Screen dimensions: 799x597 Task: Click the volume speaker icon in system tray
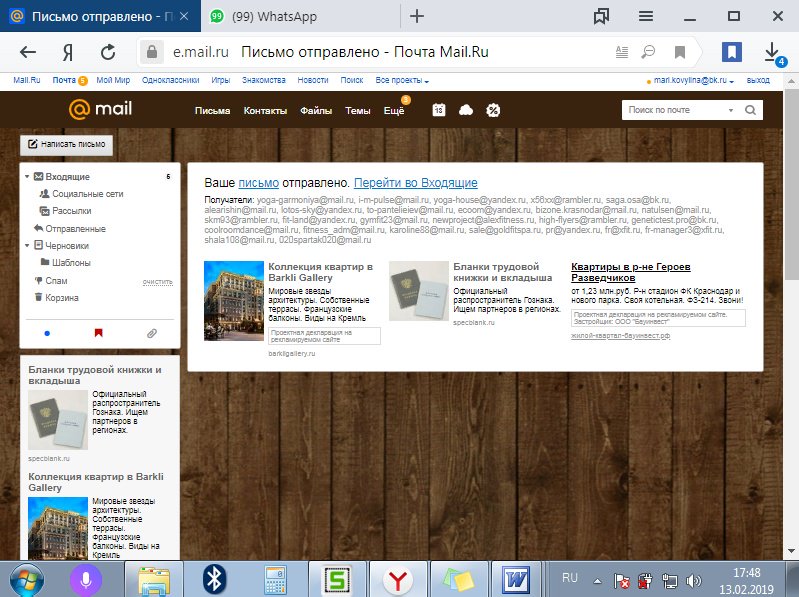pos(694,581)
